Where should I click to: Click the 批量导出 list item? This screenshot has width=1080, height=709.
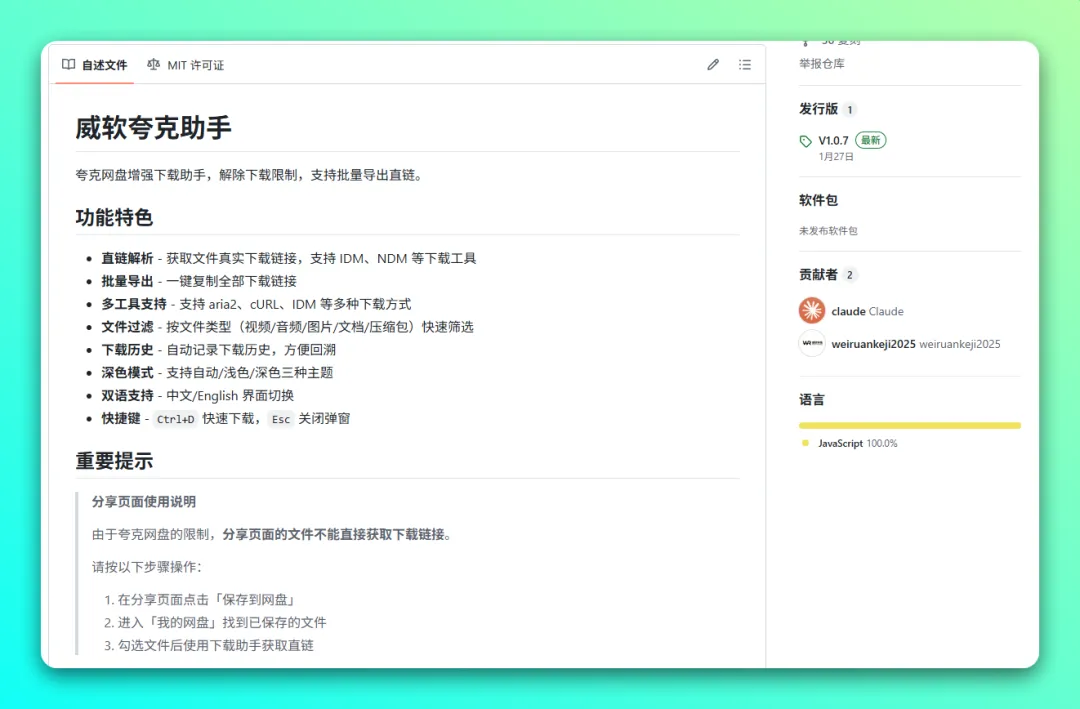[x=199, y=281]
